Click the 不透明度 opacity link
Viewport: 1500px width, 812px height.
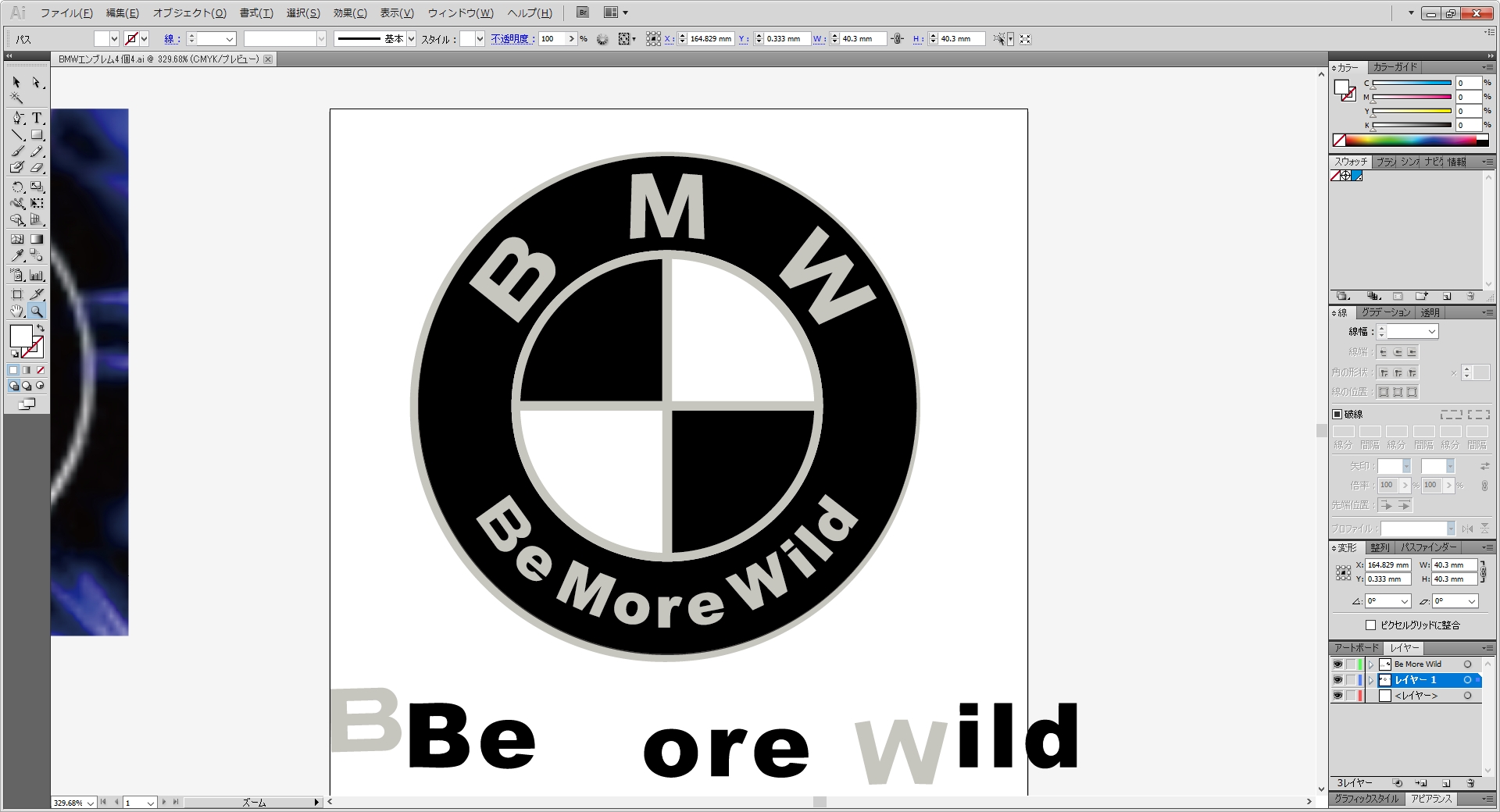(512, 39)
